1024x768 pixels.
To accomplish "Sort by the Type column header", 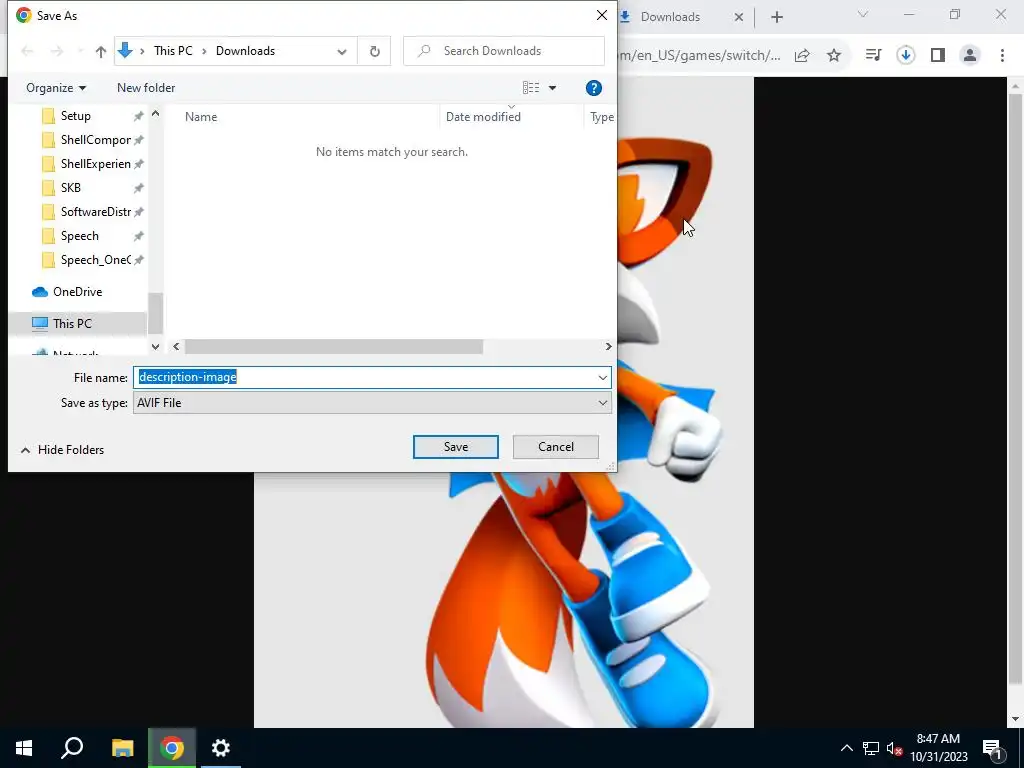I will (601, 117).
